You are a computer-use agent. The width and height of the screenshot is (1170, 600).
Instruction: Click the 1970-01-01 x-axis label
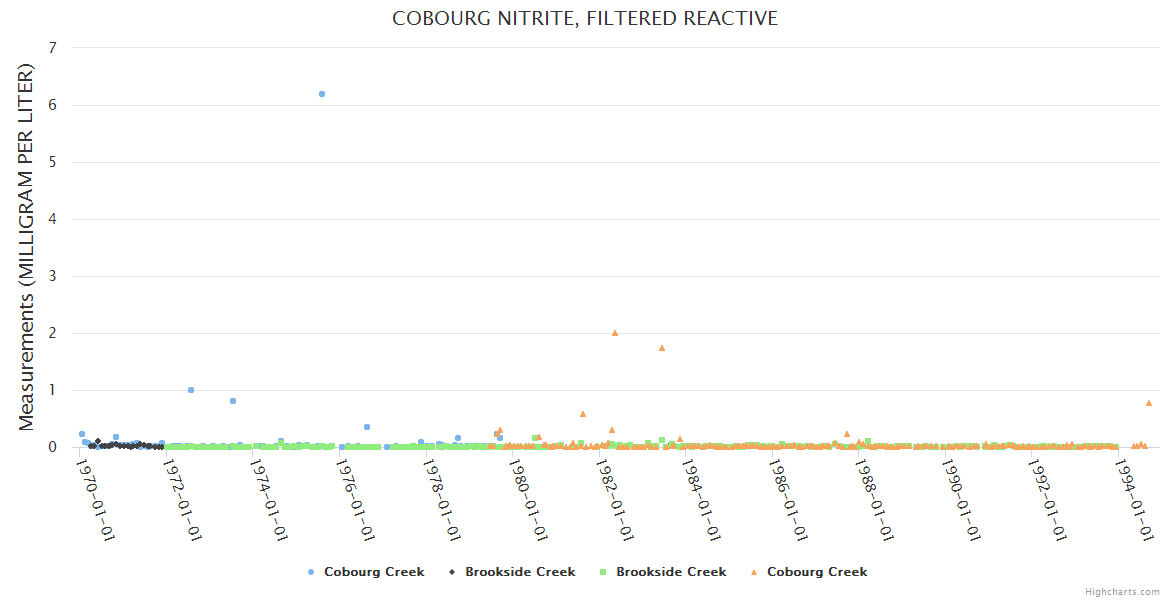tap(96, 499)
